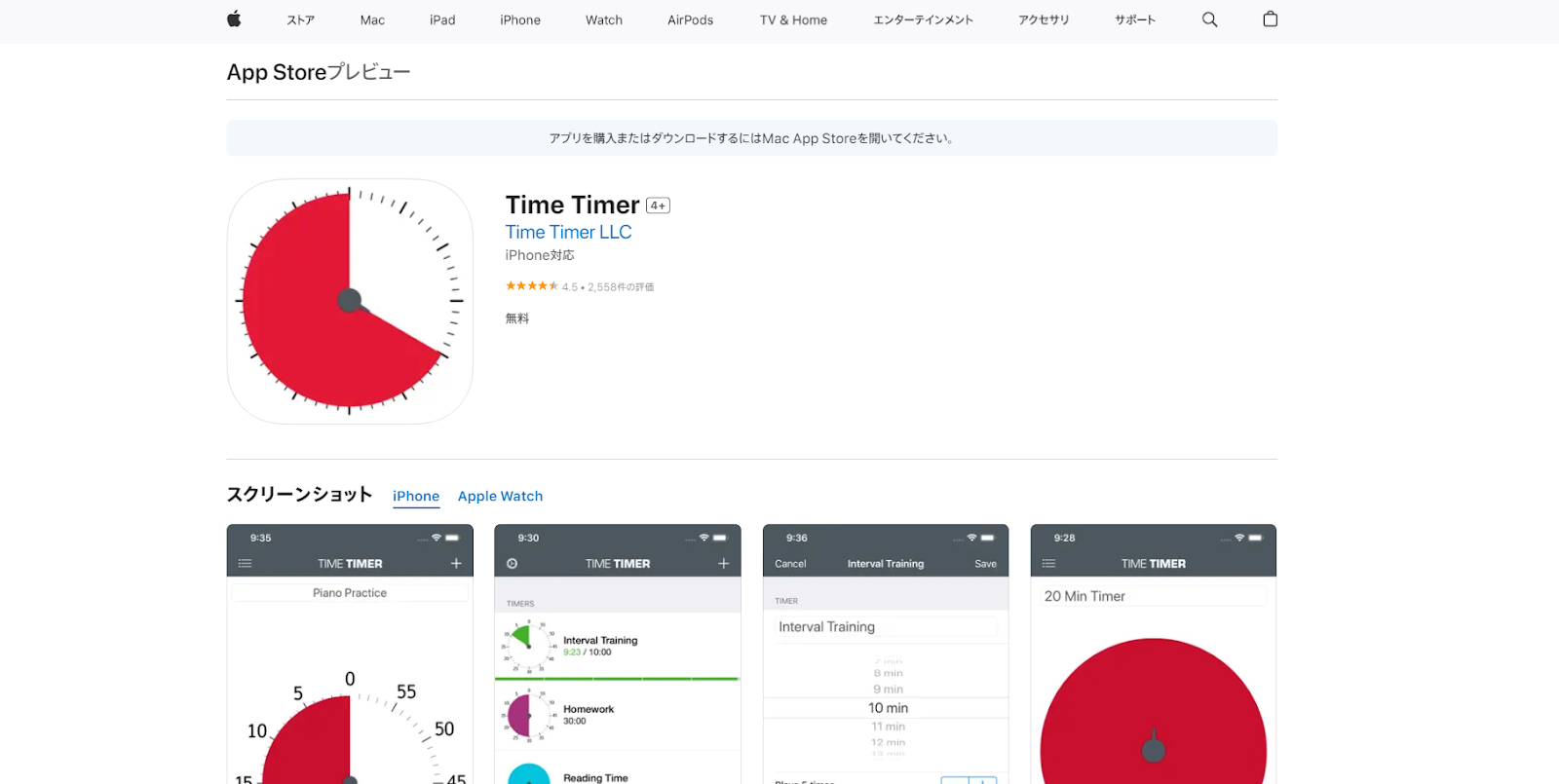Open the TV & Home menu item
Image resolution: width=1559 pixels, height=784 pixels.
pyautogui.click(x=793, y=19)
